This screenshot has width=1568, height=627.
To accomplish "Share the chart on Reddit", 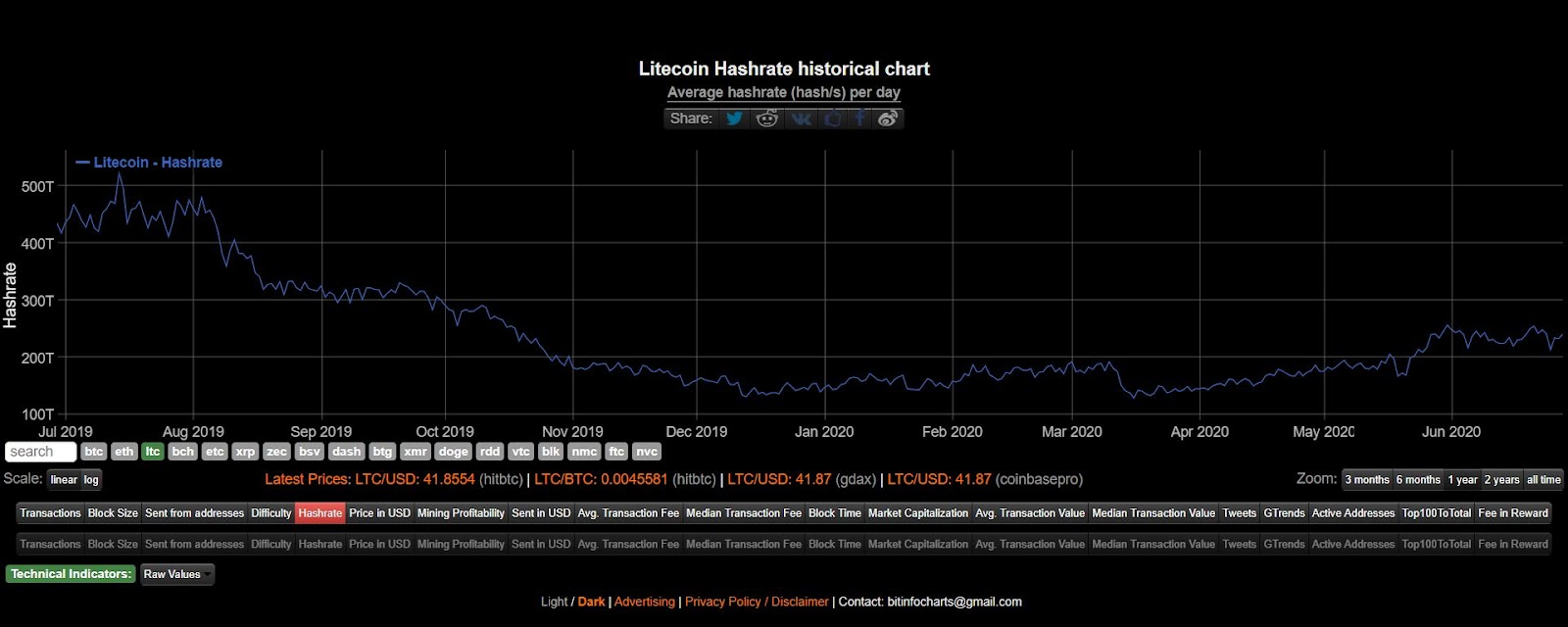I will click(x=767, y=119).
